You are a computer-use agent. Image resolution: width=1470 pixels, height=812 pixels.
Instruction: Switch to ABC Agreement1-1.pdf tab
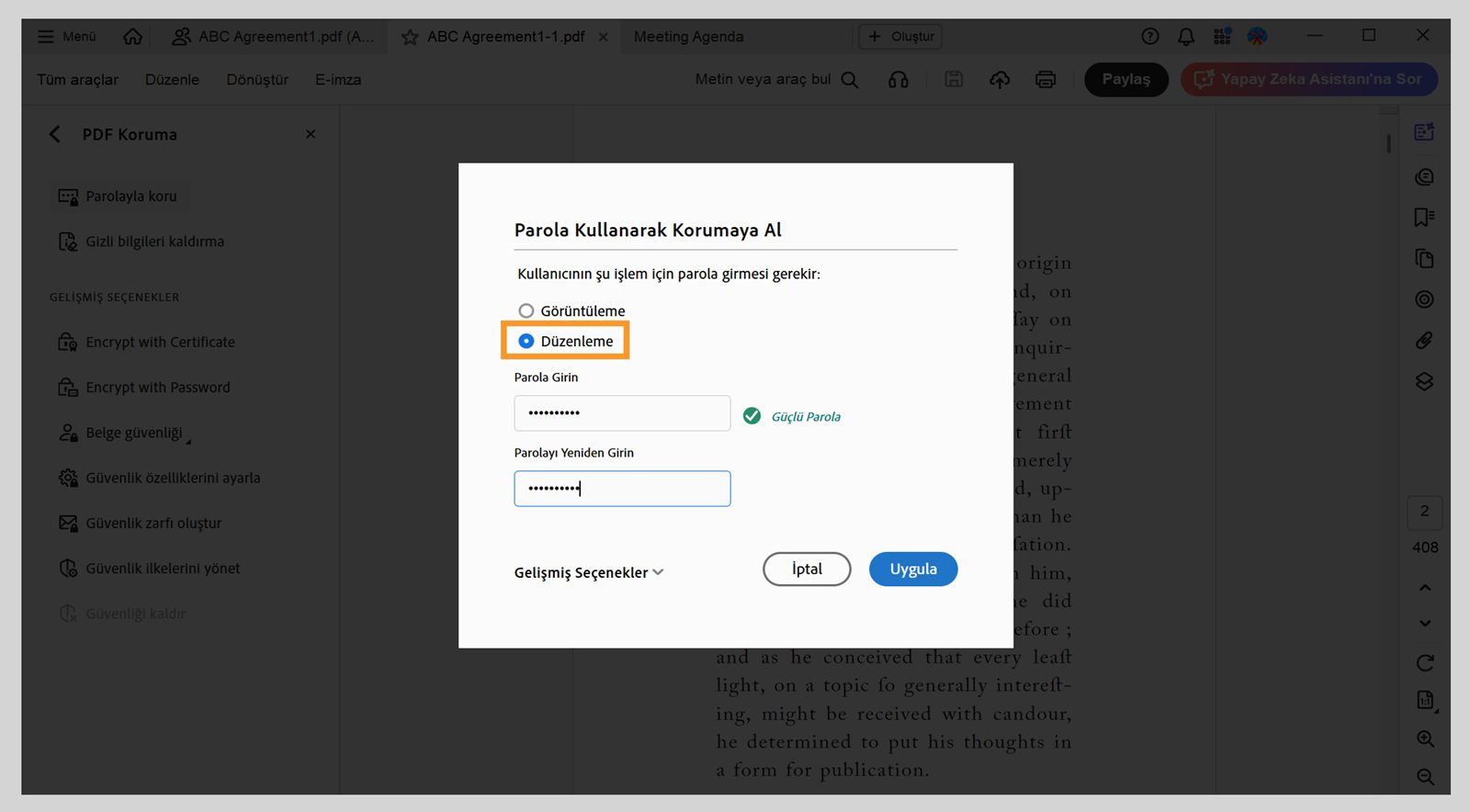click(505, 37)
